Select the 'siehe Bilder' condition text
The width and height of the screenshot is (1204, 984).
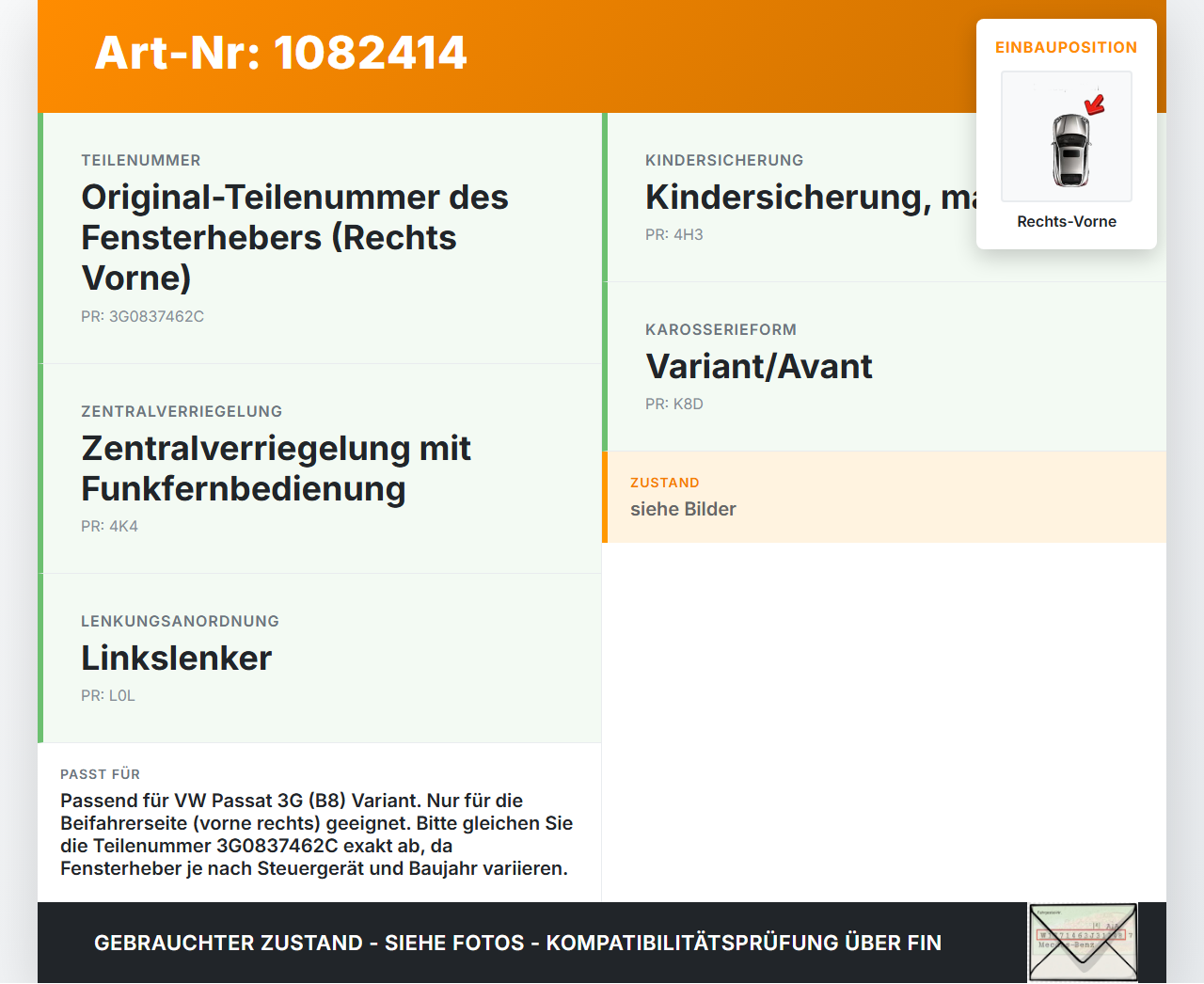tap(683, 509)
